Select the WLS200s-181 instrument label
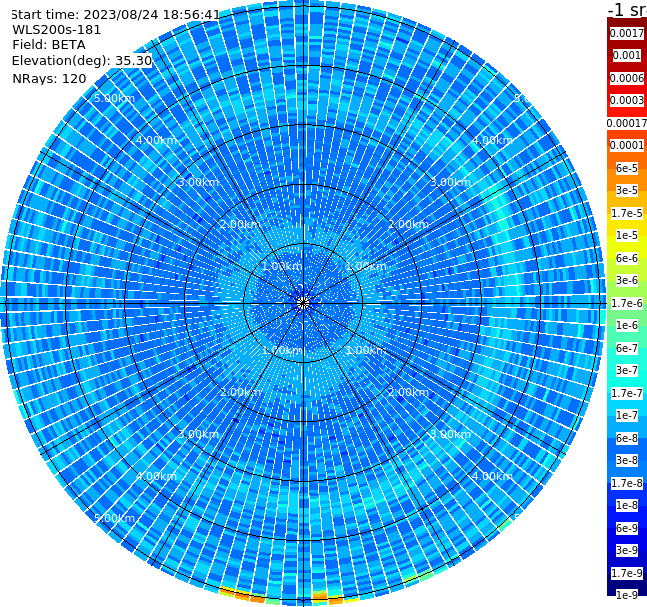Viewport: 647px width, 607px height. pos(57,30)
